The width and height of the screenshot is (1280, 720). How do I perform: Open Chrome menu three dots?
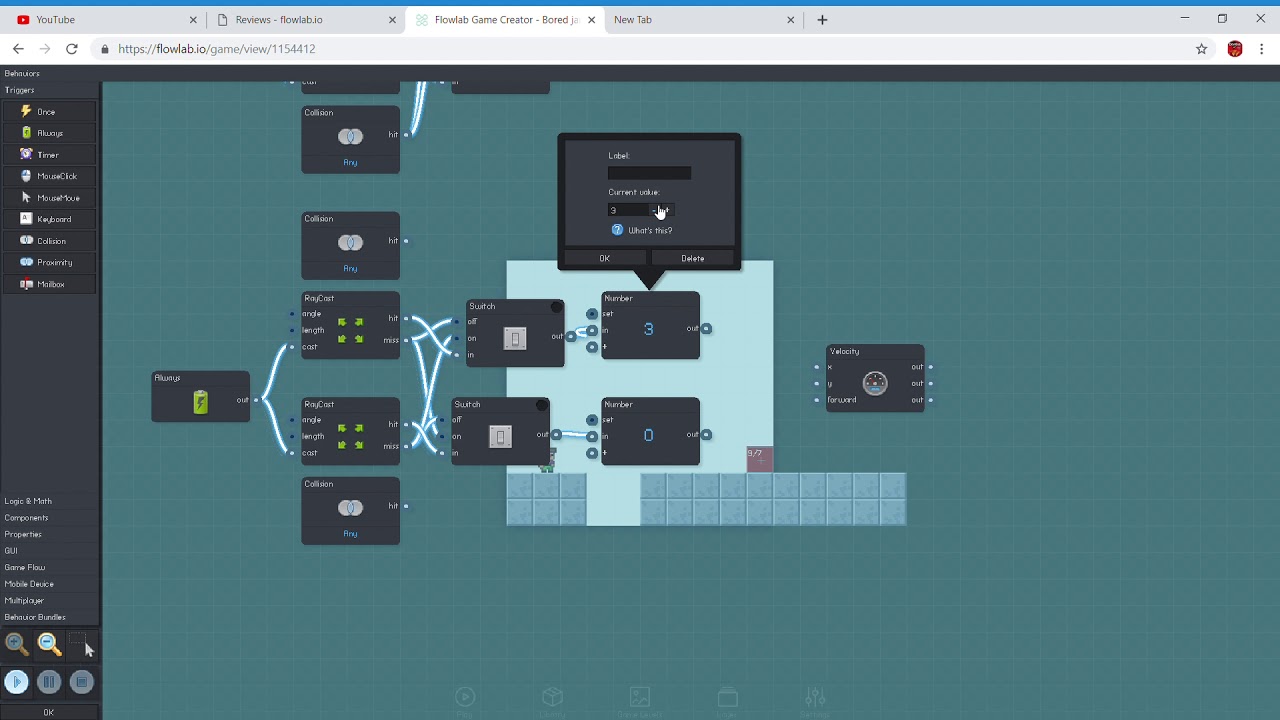tap(1262, 49)
